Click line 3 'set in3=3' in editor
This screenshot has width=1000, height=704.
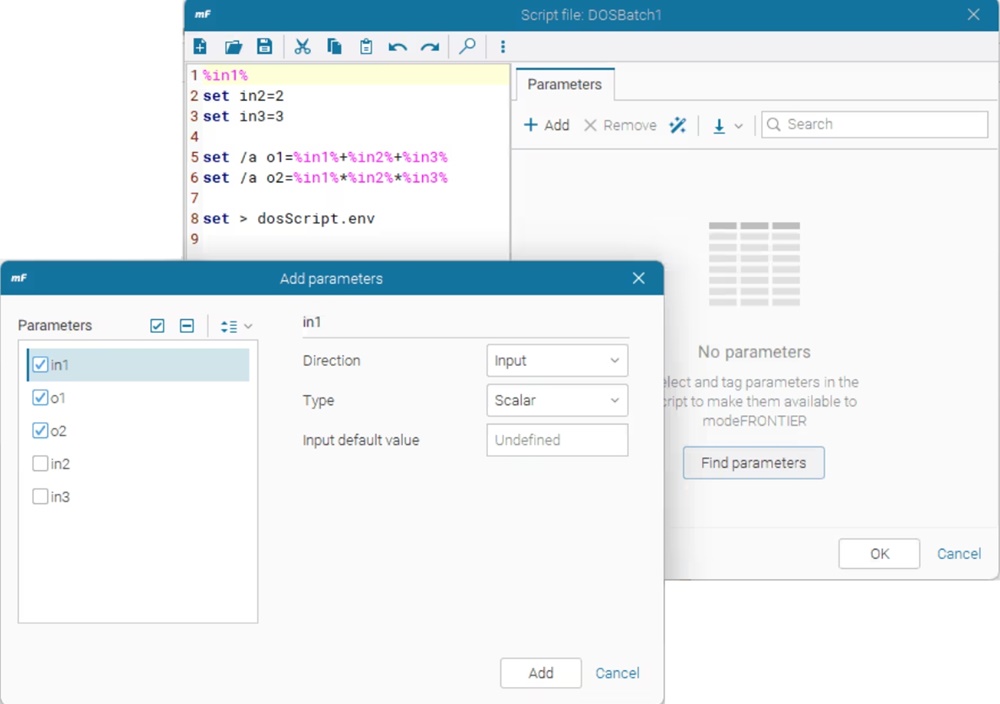click(x=243, y=116)
